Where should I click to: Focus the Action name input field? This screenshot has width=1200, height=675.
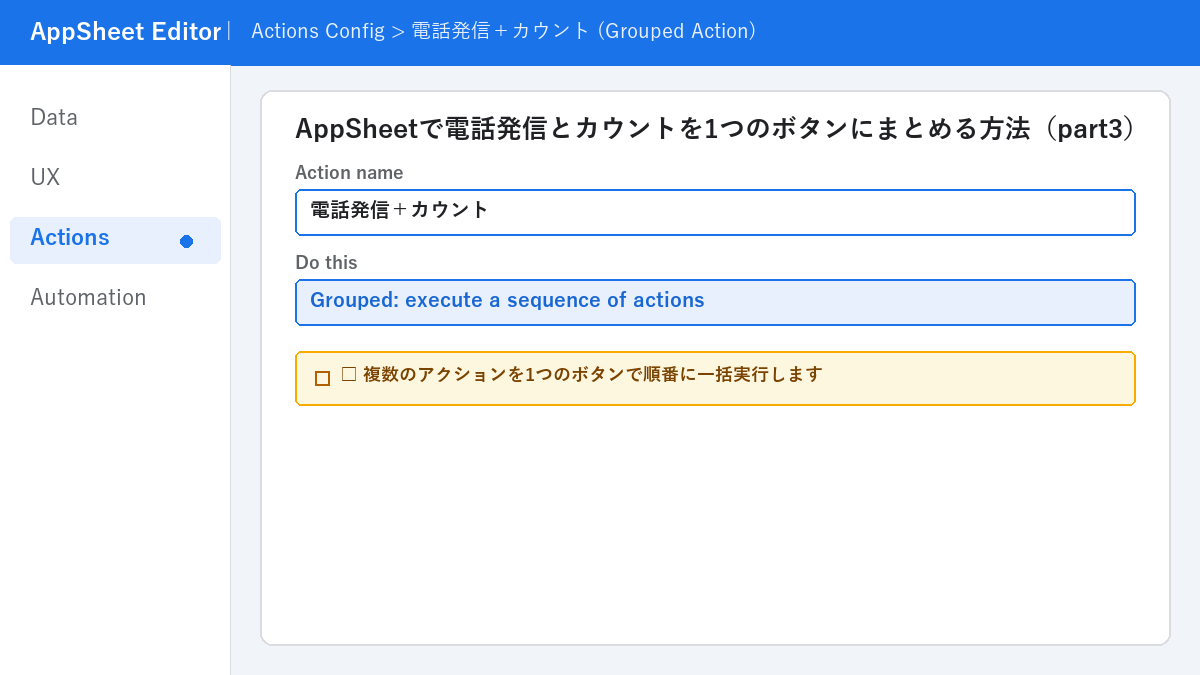(715, 212)
